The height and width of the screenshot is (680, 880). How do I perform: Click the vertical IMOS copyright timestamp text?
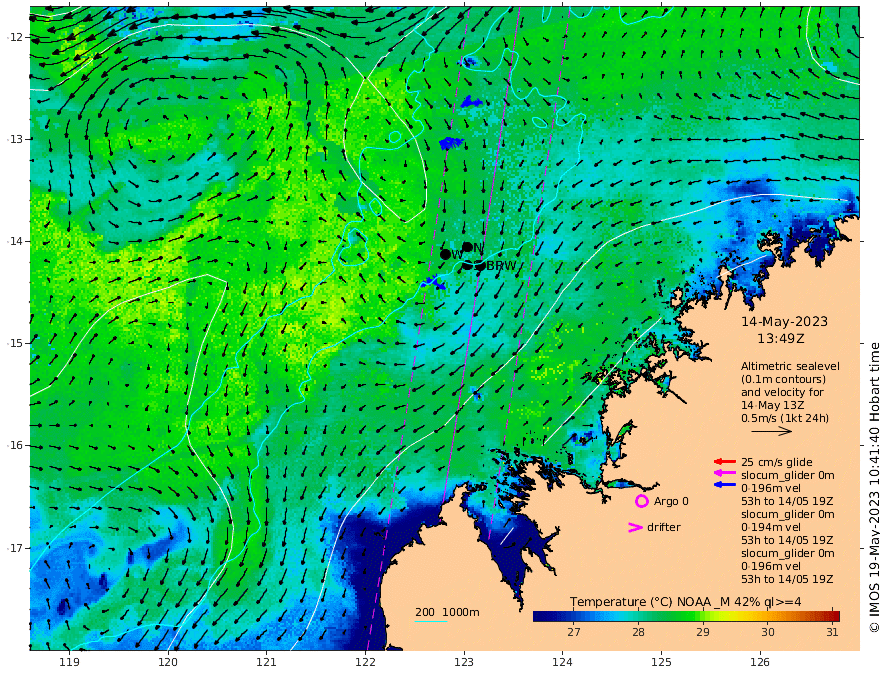pyautogui.click(x=873, y=488)
